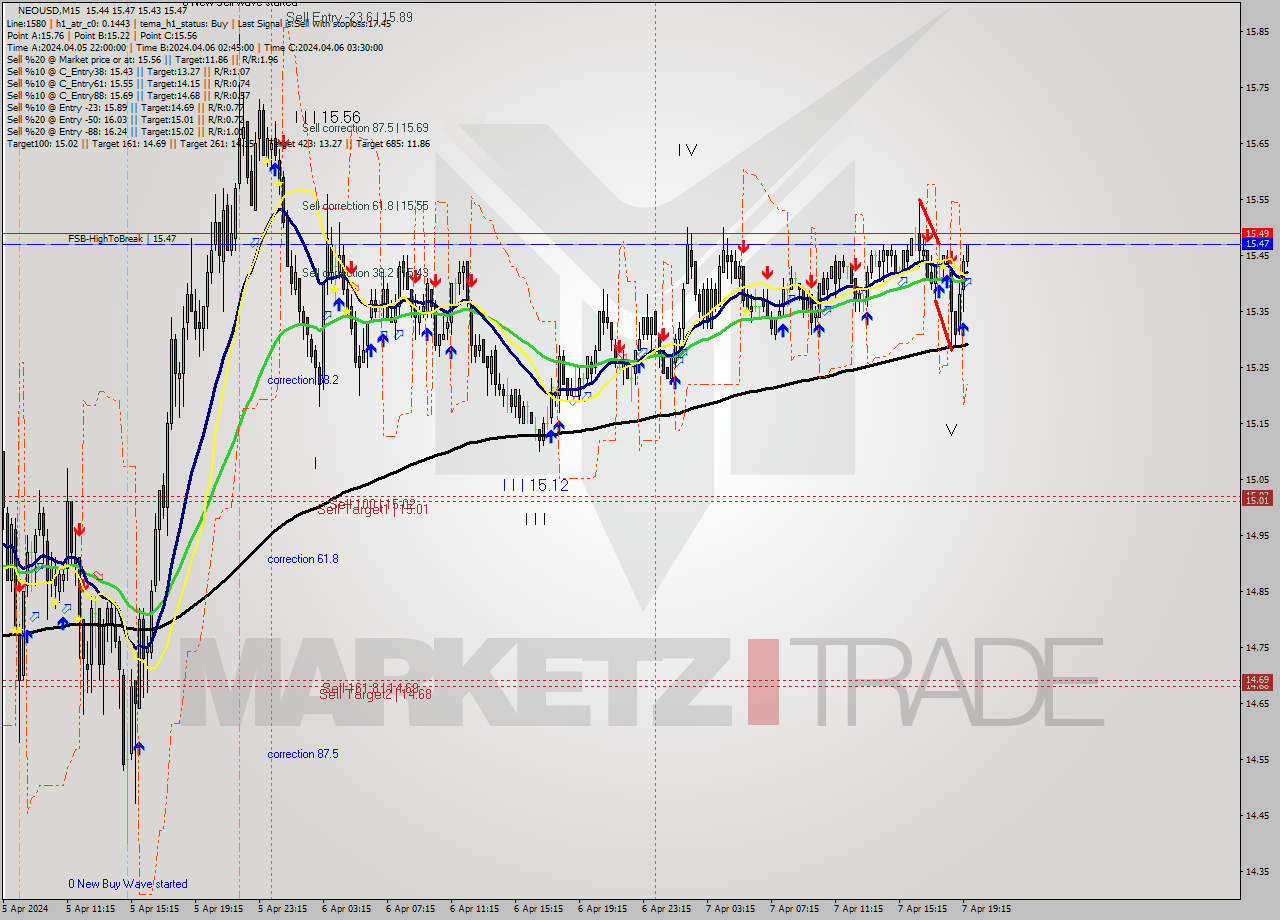Select the FSB-HighToBreak 15.47 label
This screenshot has height=920, width=1280.
122,239
